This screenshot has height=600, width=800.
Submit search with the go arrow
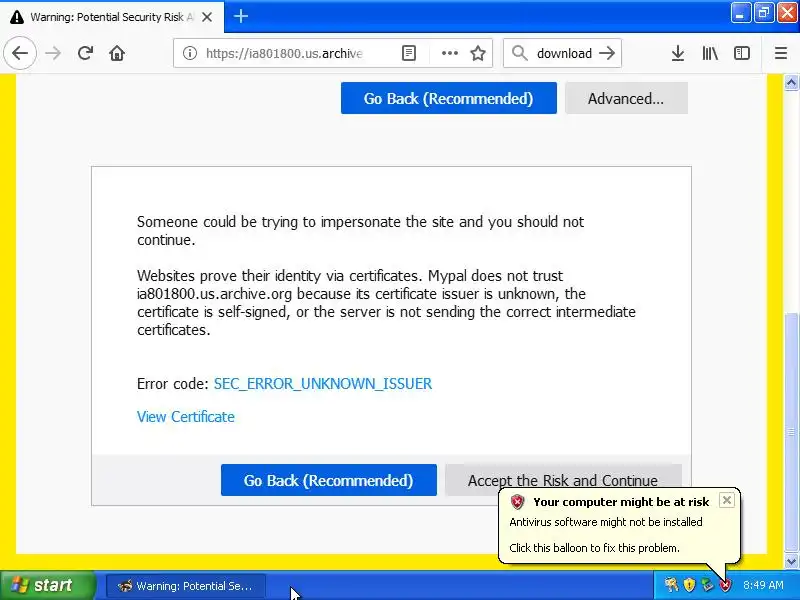click(x=607, y=53)
